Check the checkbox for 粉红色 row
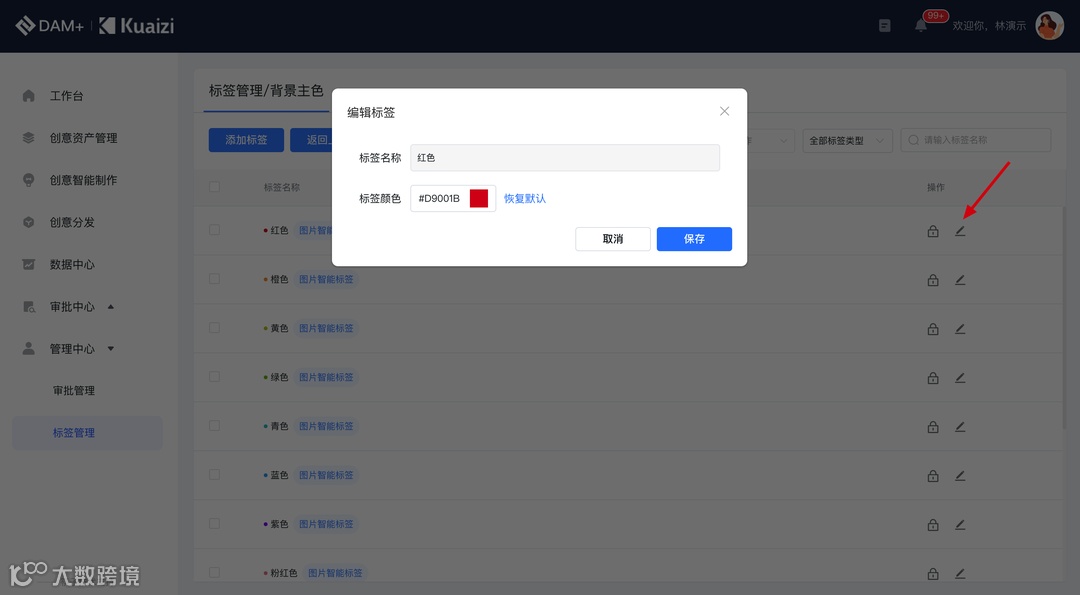 point(214,572)
